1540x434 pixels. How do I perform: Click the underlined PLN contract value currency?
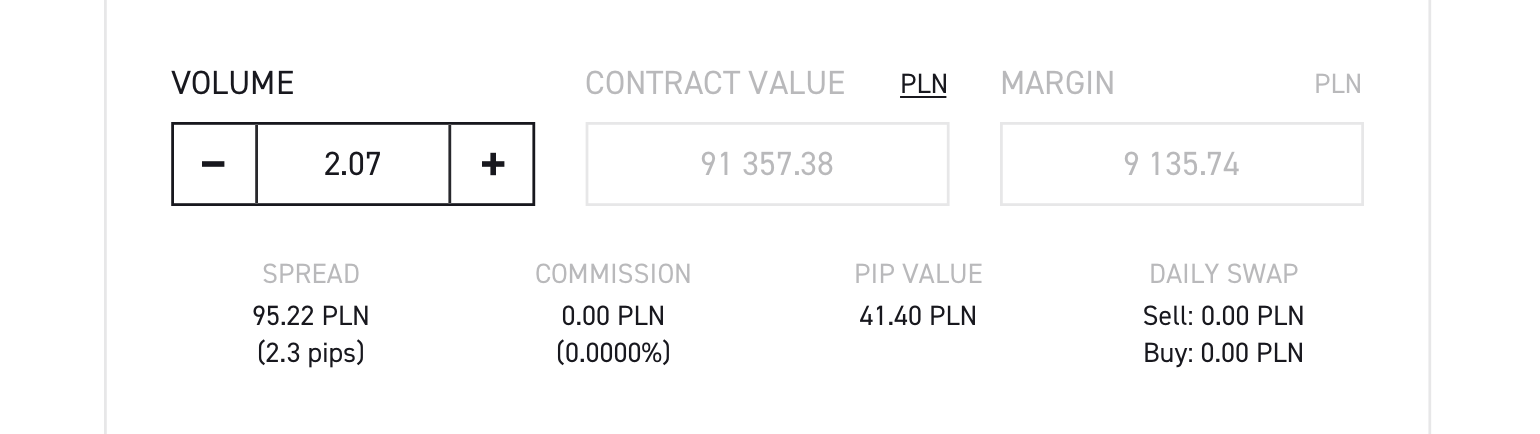[923, 84]
